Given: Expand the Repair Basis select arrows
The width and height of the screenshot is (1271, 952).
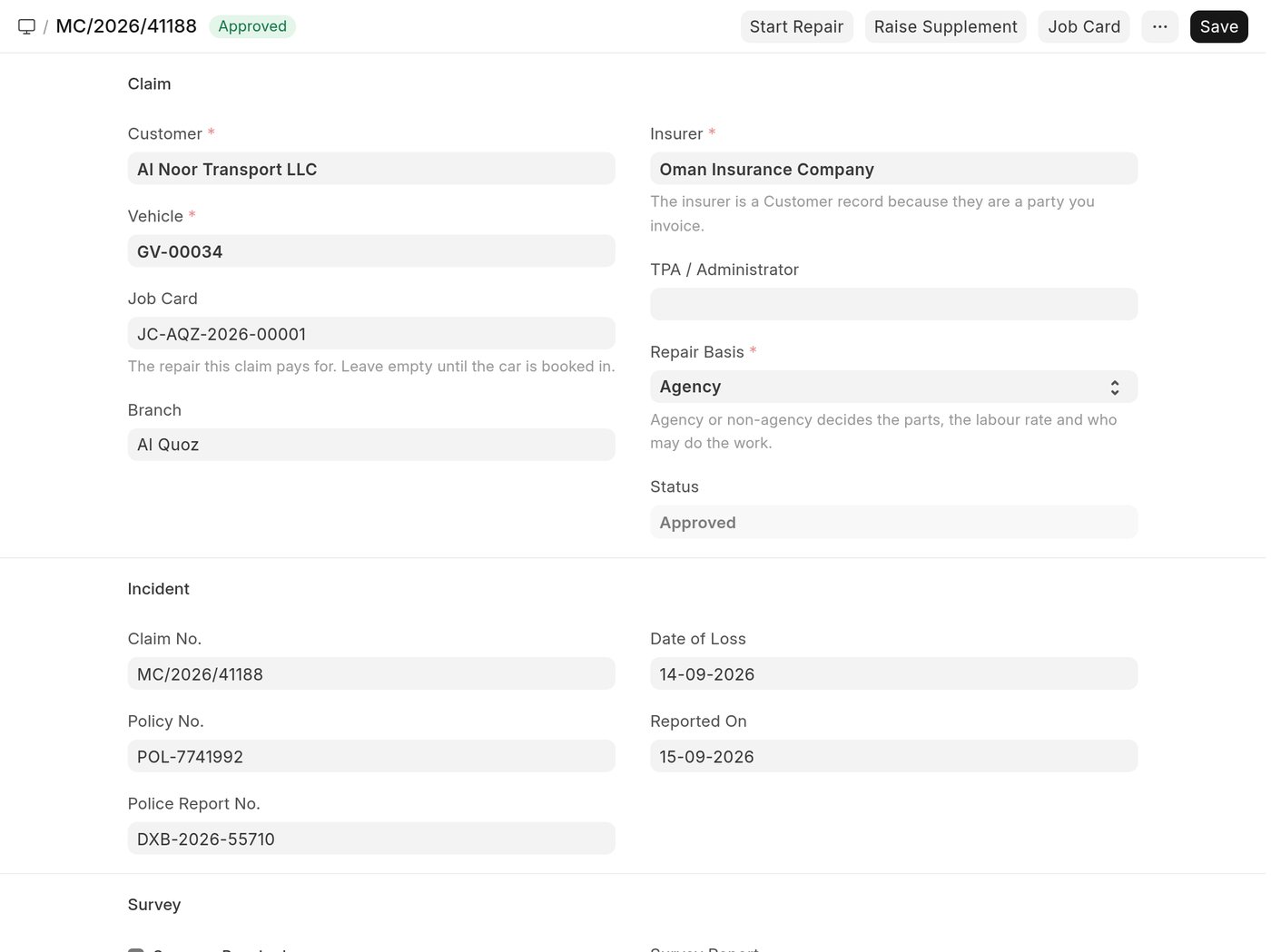Looking at the screenshot, I should [1114, 388].
